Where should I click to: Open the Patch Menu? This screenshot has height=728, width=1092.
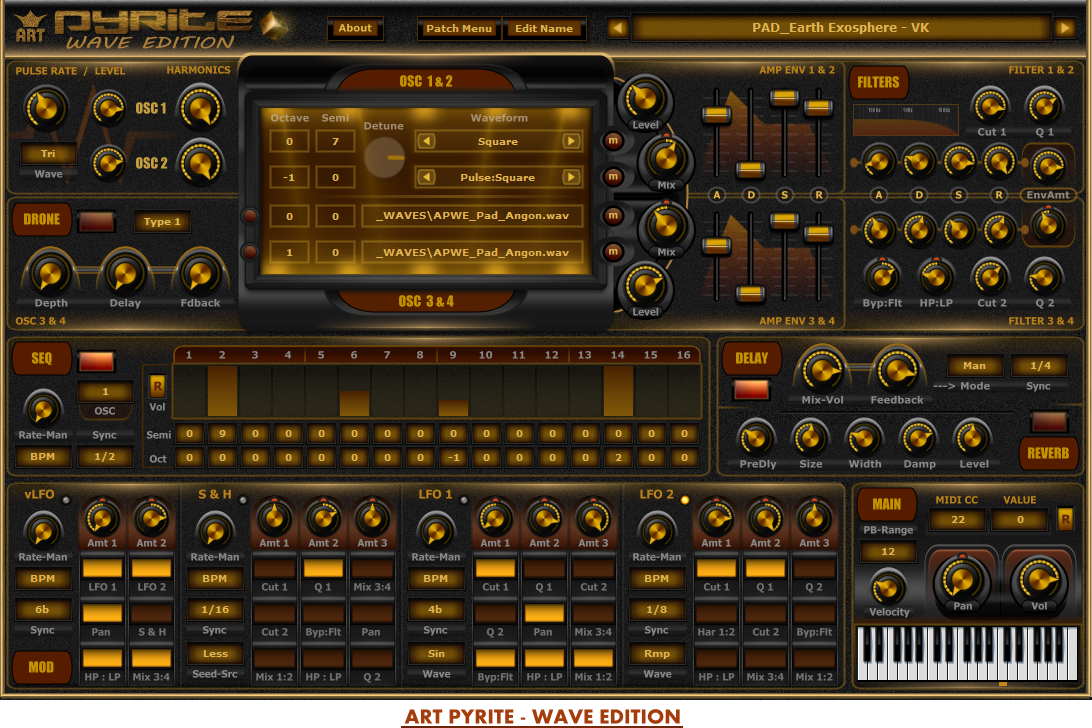(459, 28)
